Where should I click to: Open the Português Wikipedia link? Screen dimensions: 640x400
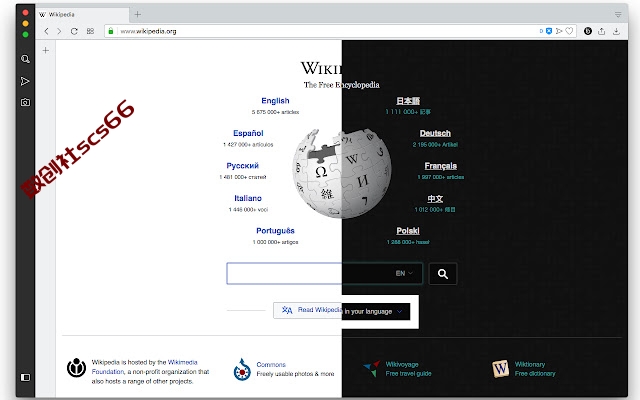pos(275,231)
